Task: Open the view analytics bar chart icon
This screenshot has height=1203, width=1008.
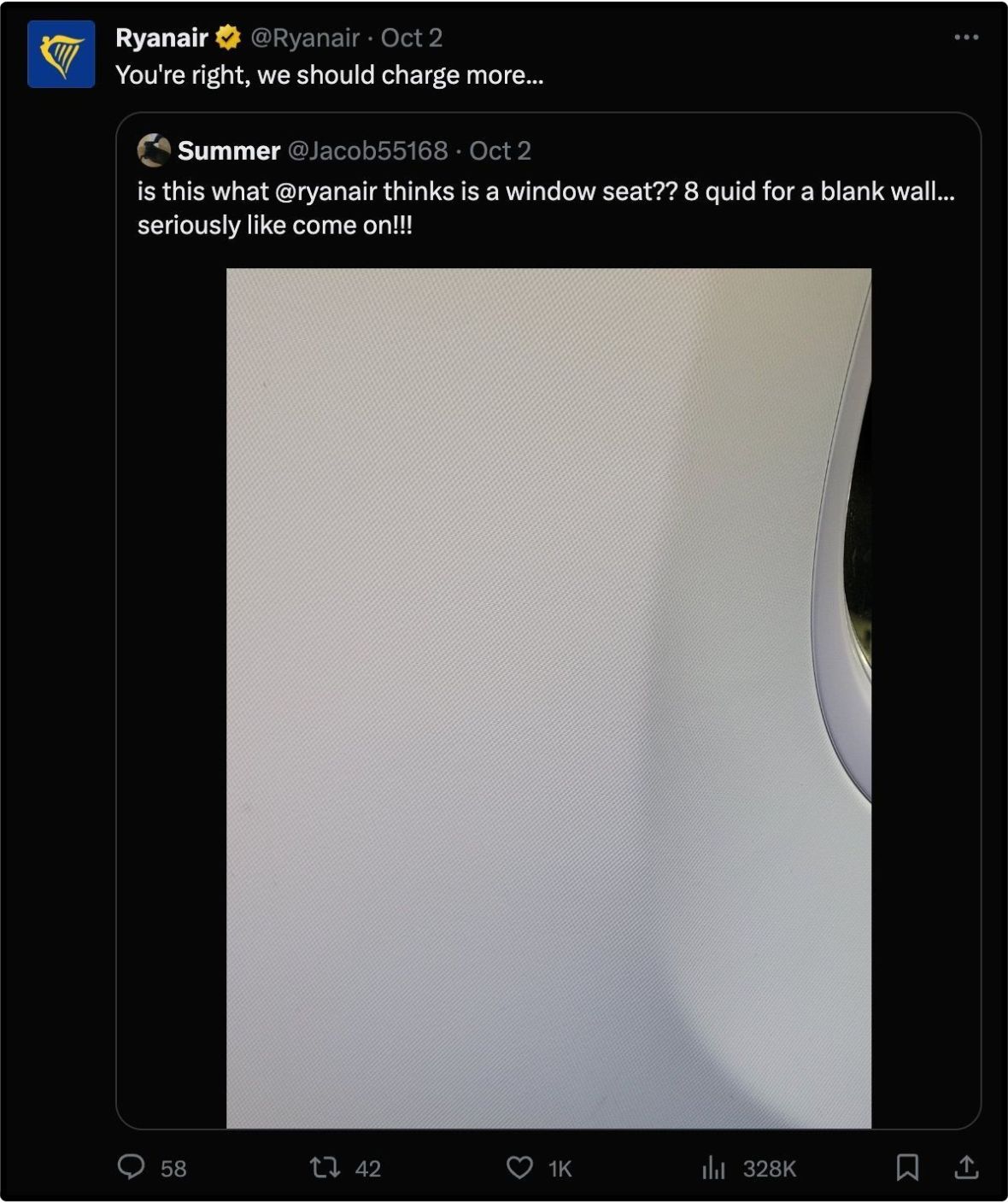Action: 713,1167
